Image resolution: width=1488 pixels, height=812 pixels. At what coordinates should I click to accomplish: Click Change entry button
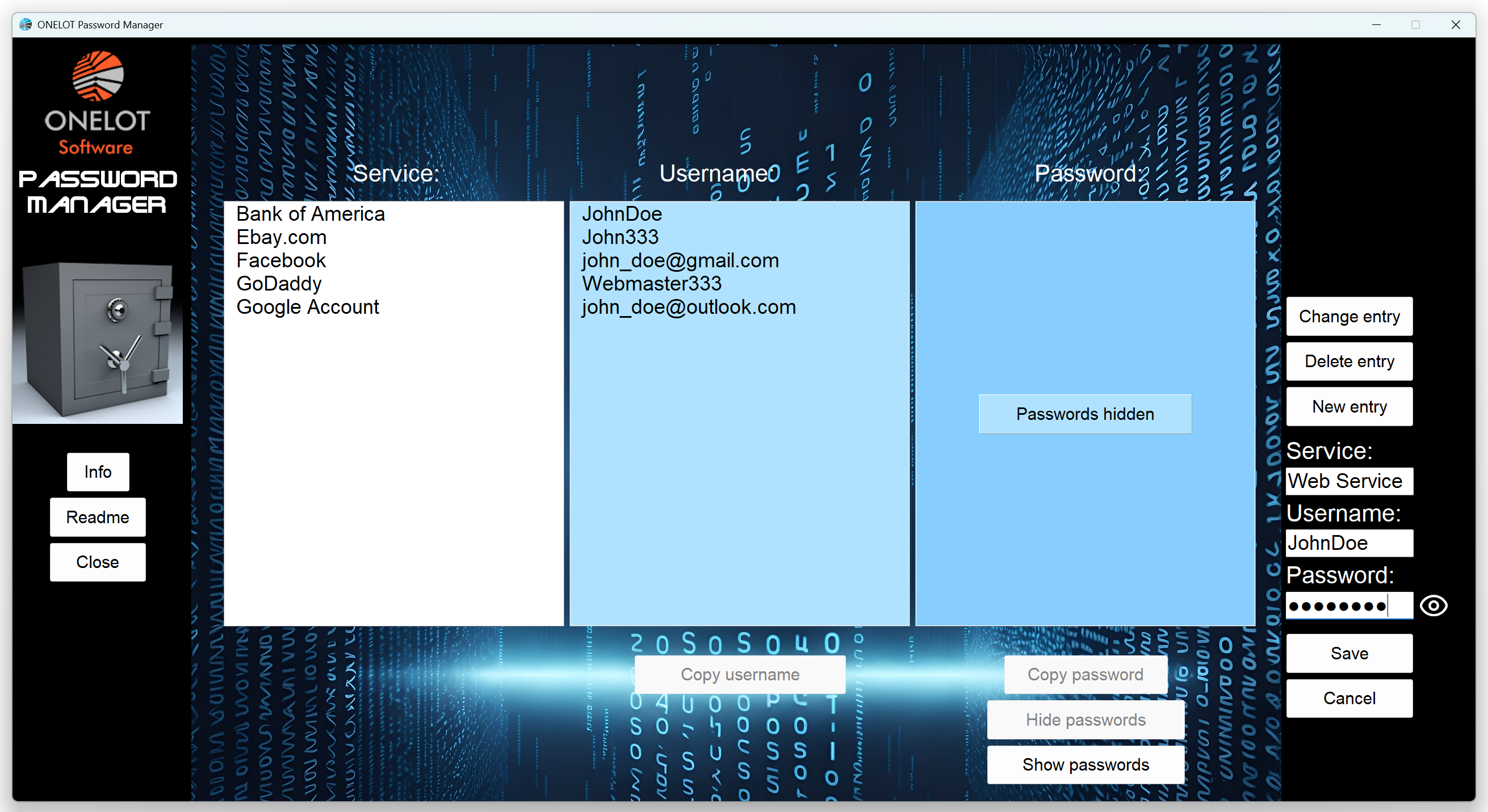1349,317
